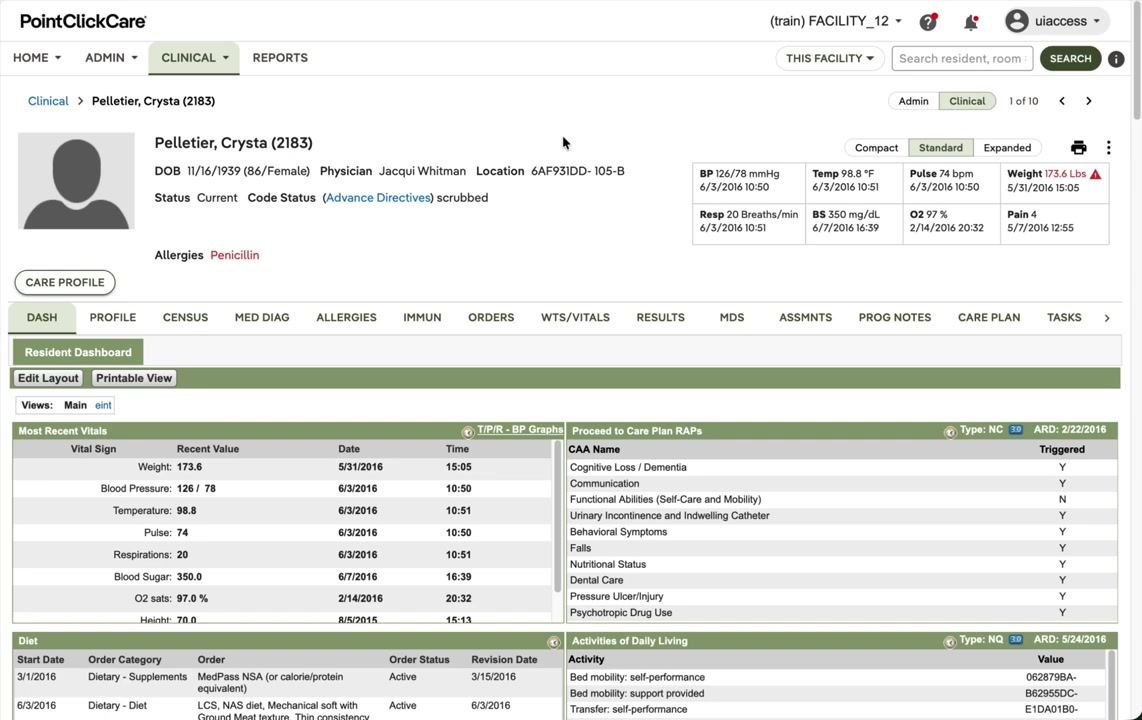
Task: Open the CLINICAL dropdown menu
Action: pyautogui.click(x=194, y=58)
